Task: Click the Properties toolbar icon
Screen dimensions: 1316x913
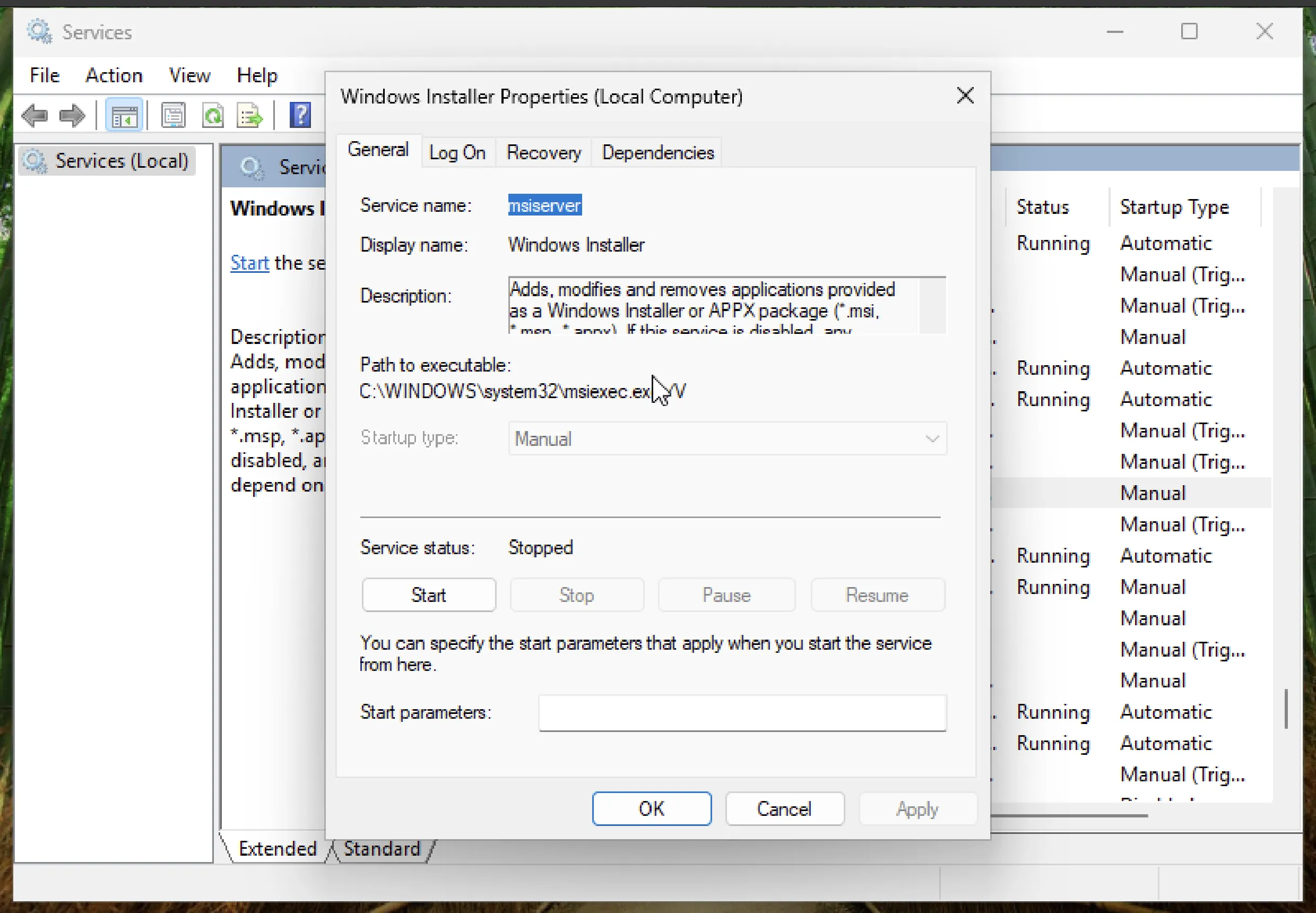Action: tap(174, 116)
